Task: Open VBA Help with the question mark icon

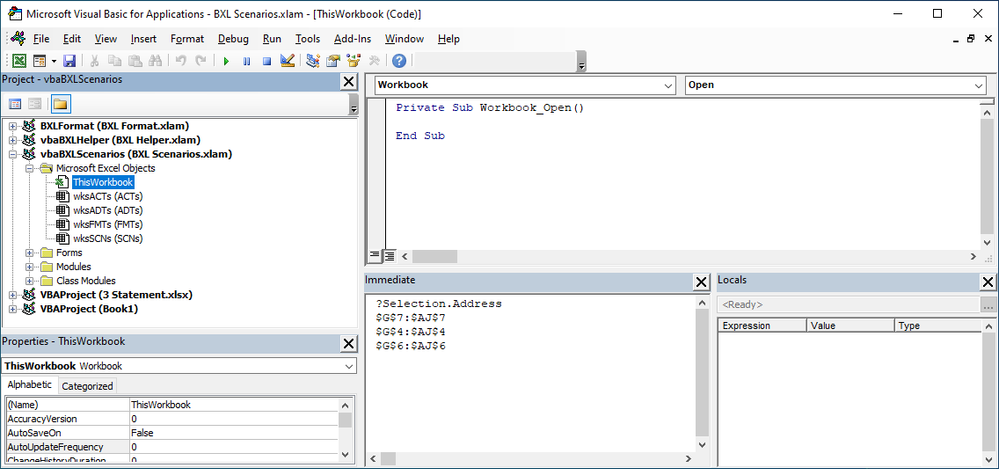Action: 399,61
